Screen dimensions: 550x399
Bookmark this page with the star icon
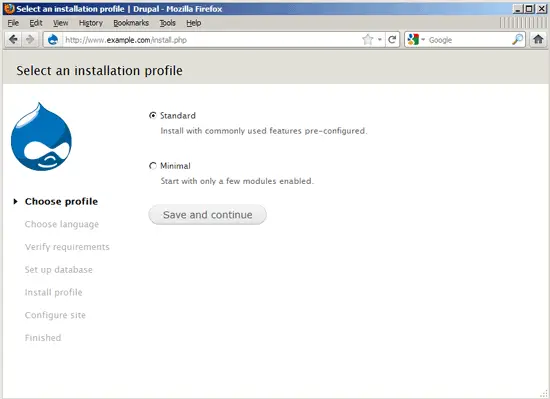click(x=367, y=40)
